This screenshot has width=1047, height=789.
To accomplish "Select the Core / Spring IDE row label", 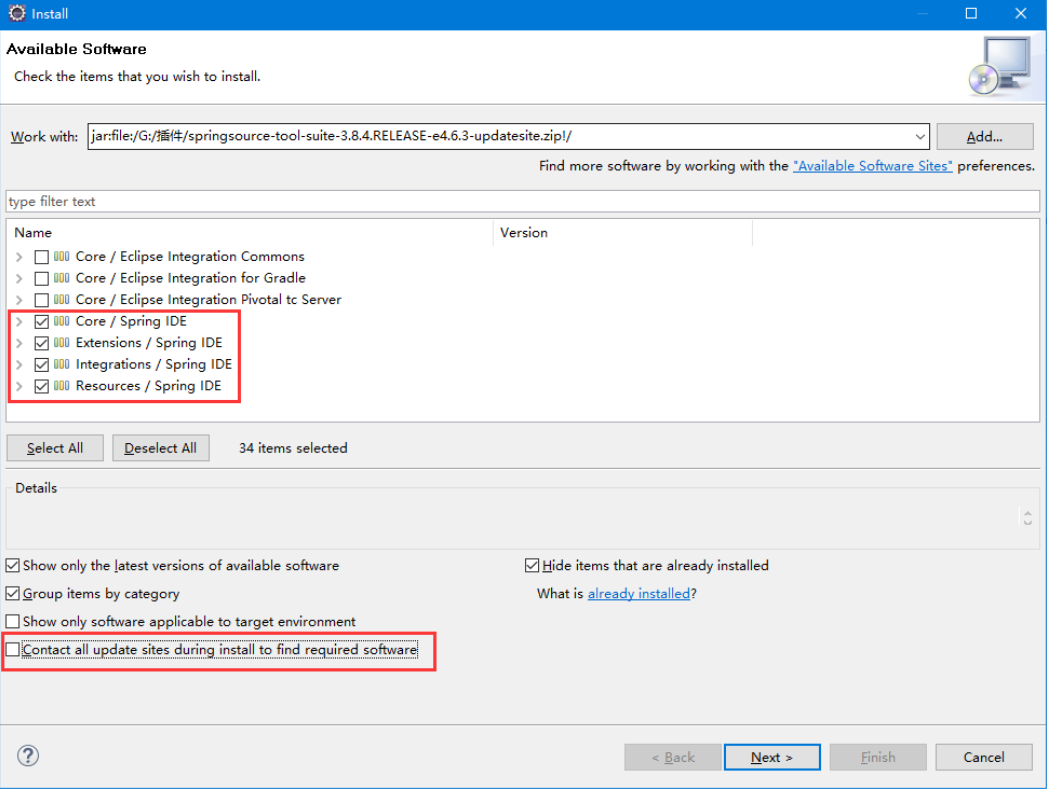I will (x=131, y=321).
